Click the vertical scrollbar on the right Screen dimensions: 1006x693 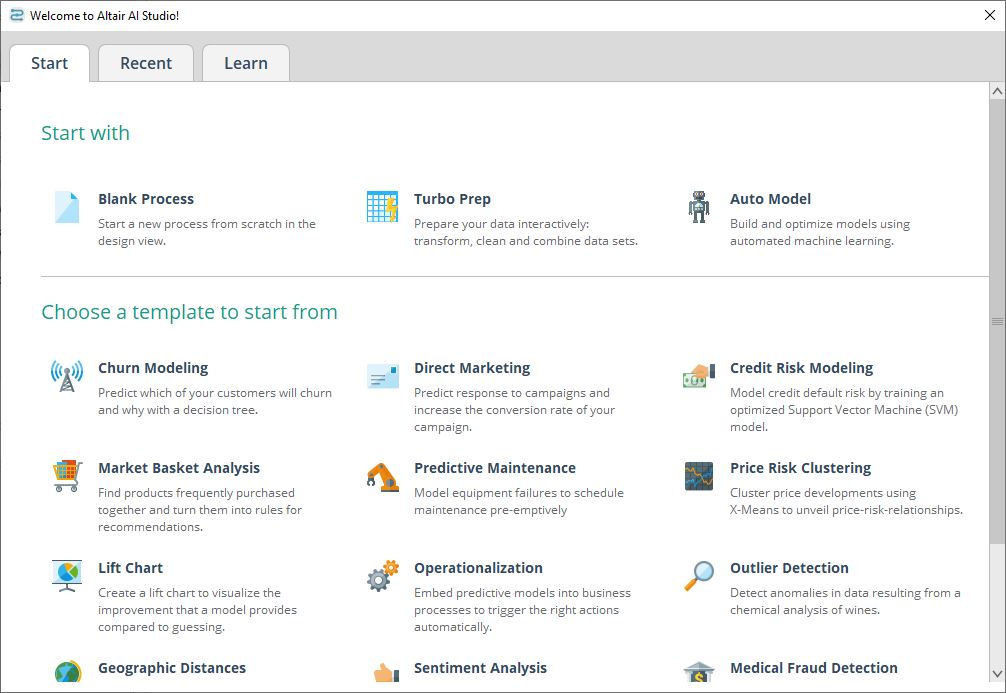click(x=997, y=320)
